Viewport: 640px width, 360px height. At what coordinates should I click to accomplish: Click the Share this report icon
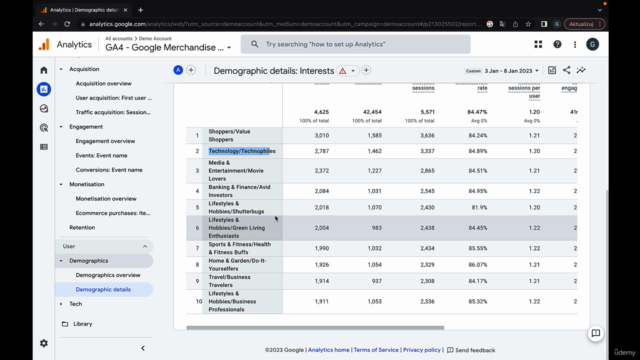(x=567, y=70)
